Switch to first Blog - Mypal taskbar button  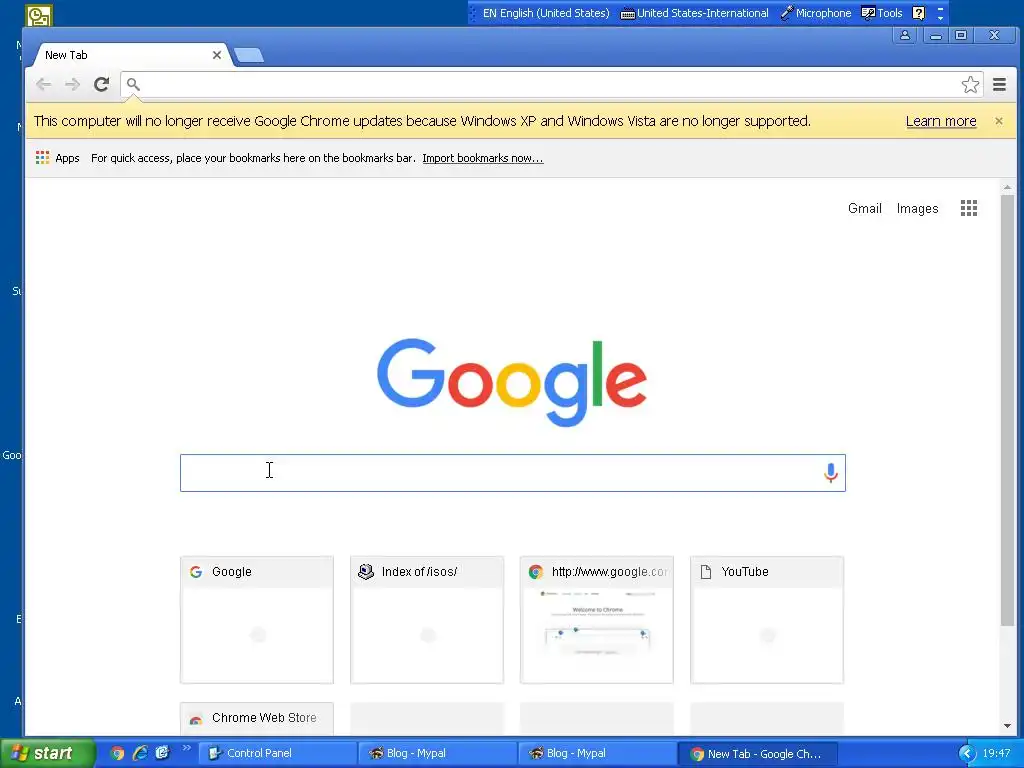click(438, 754)
